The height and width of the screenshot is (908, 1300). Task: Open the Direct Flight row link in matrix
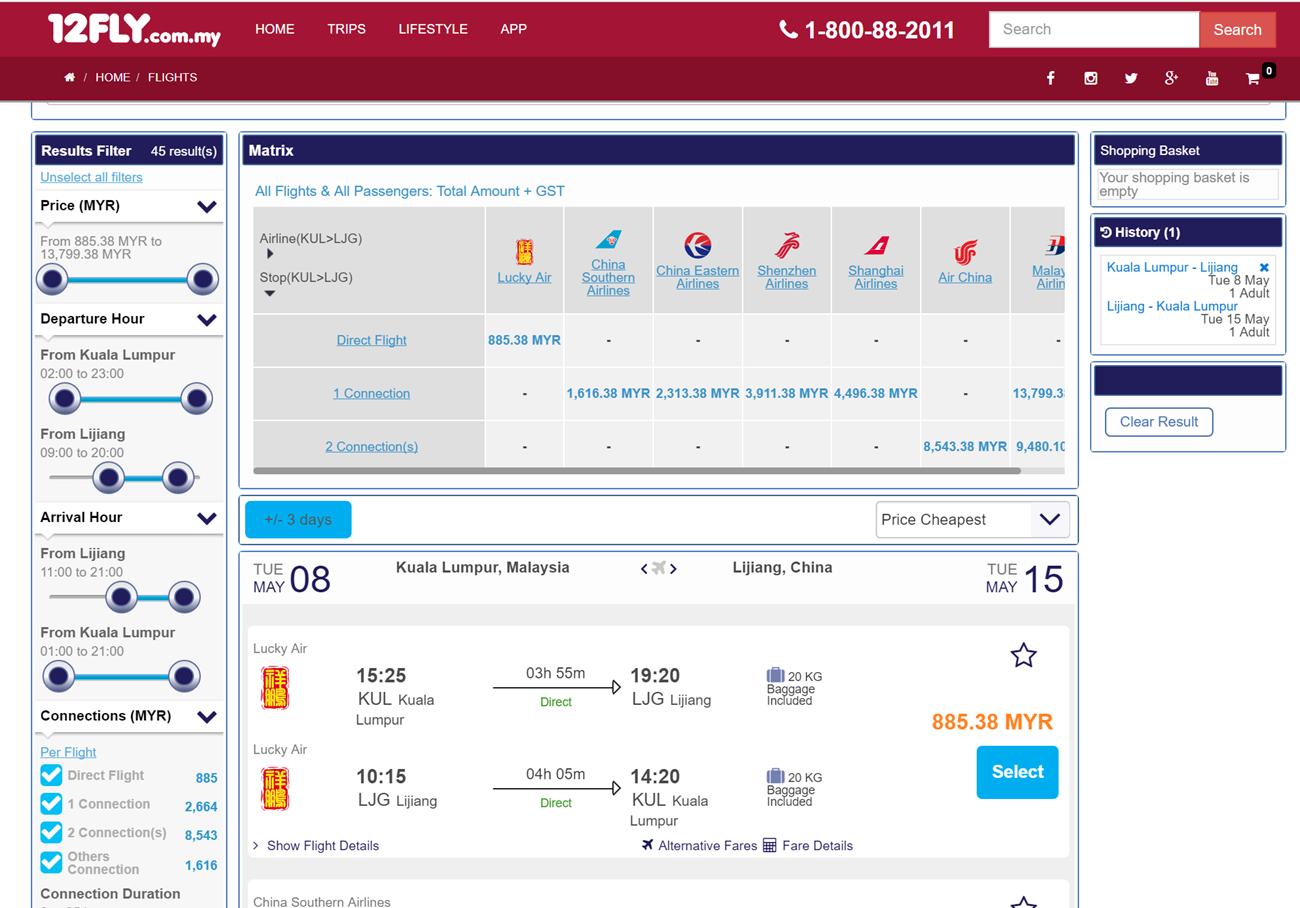[x=371, y=340]
